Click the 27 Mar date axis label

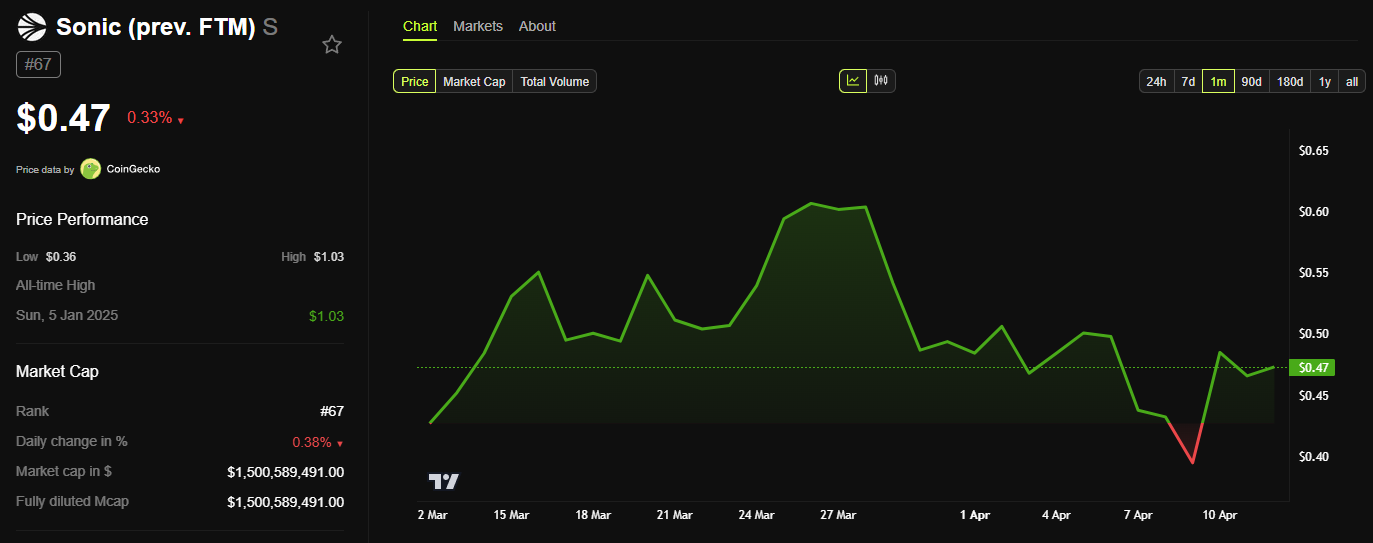pos(838,515)
